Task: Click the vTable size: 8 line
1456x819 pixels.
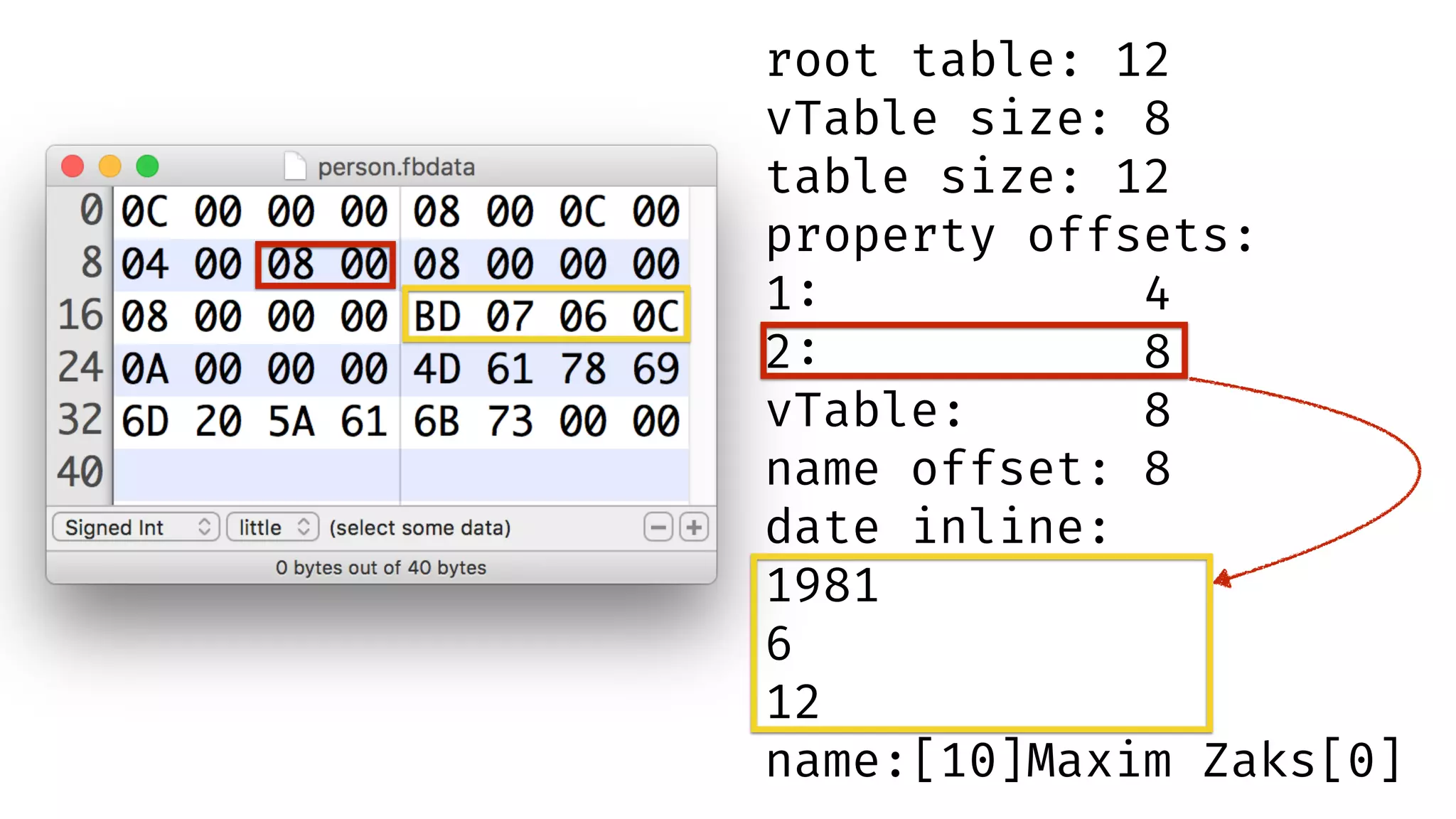Action: pos(968,118)
